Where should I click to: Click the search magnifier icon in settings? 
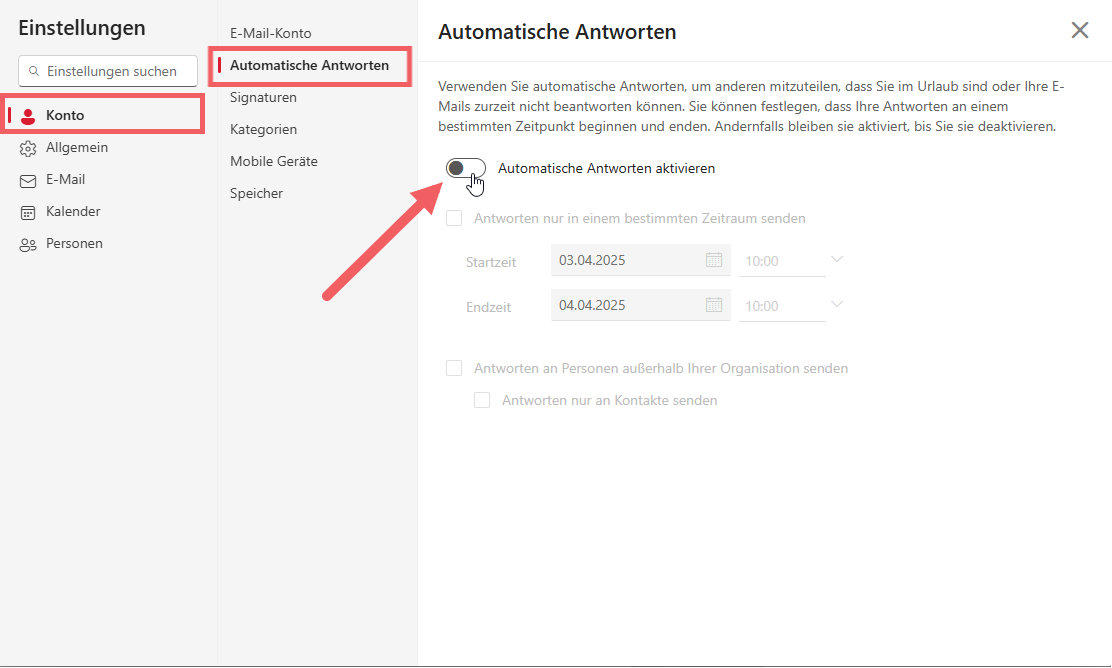click(33, 72)
